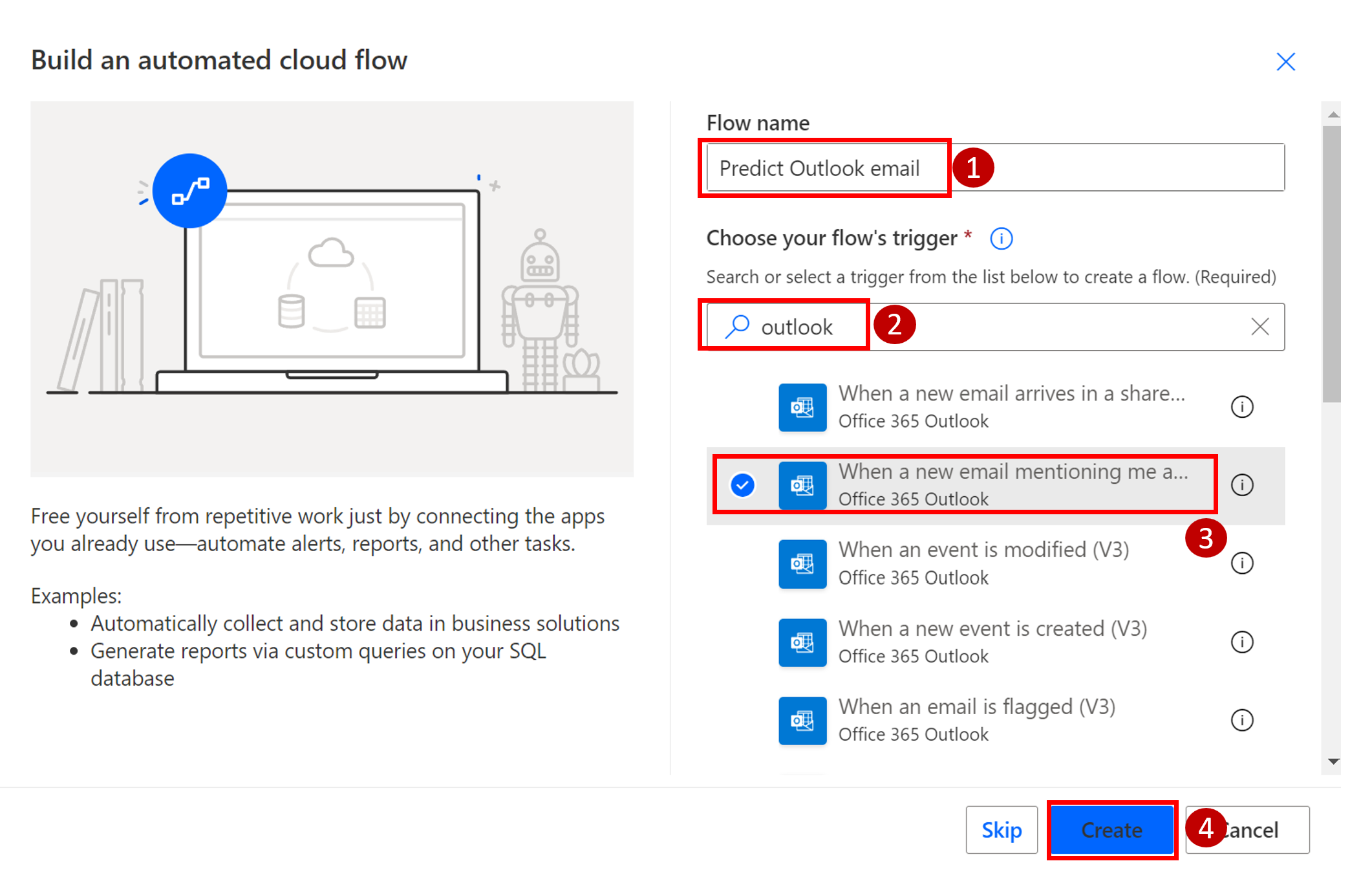
Task: View info for "When a new email mentioning me" trigger
Action: pyautogui.click(x=1242, y=485)
